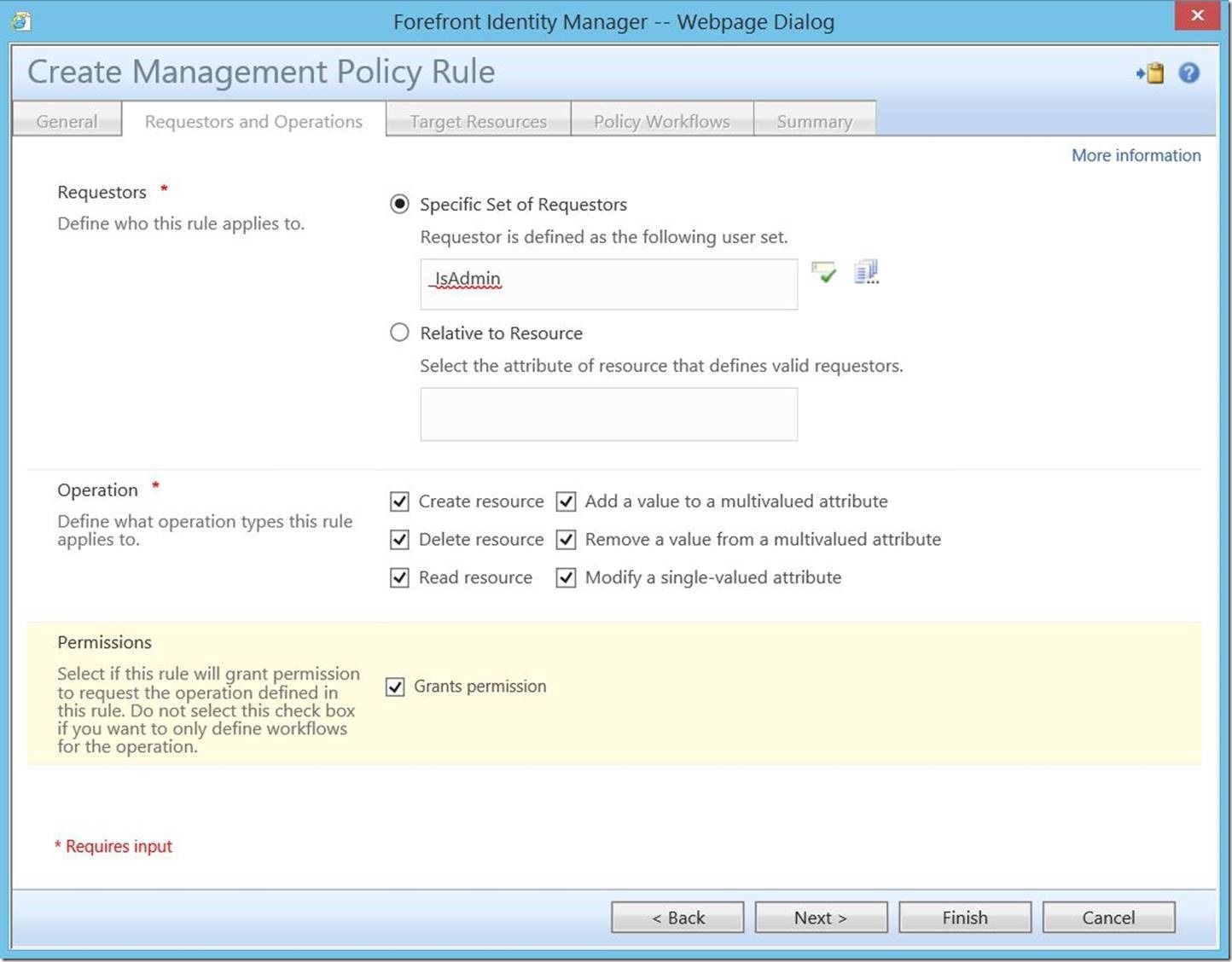Click 'Requestor is defined as the following user set.'
The width and height of the screenshot is (1232, 962).
[x=604, y=237]
